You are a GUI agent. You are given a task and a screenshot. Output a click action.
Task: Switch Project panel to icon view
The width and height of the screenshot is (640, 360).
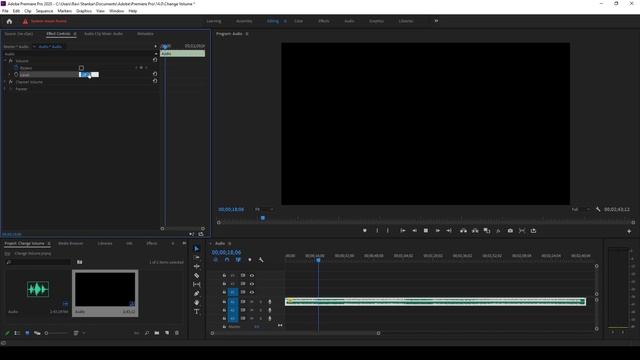tap(27, 333)
